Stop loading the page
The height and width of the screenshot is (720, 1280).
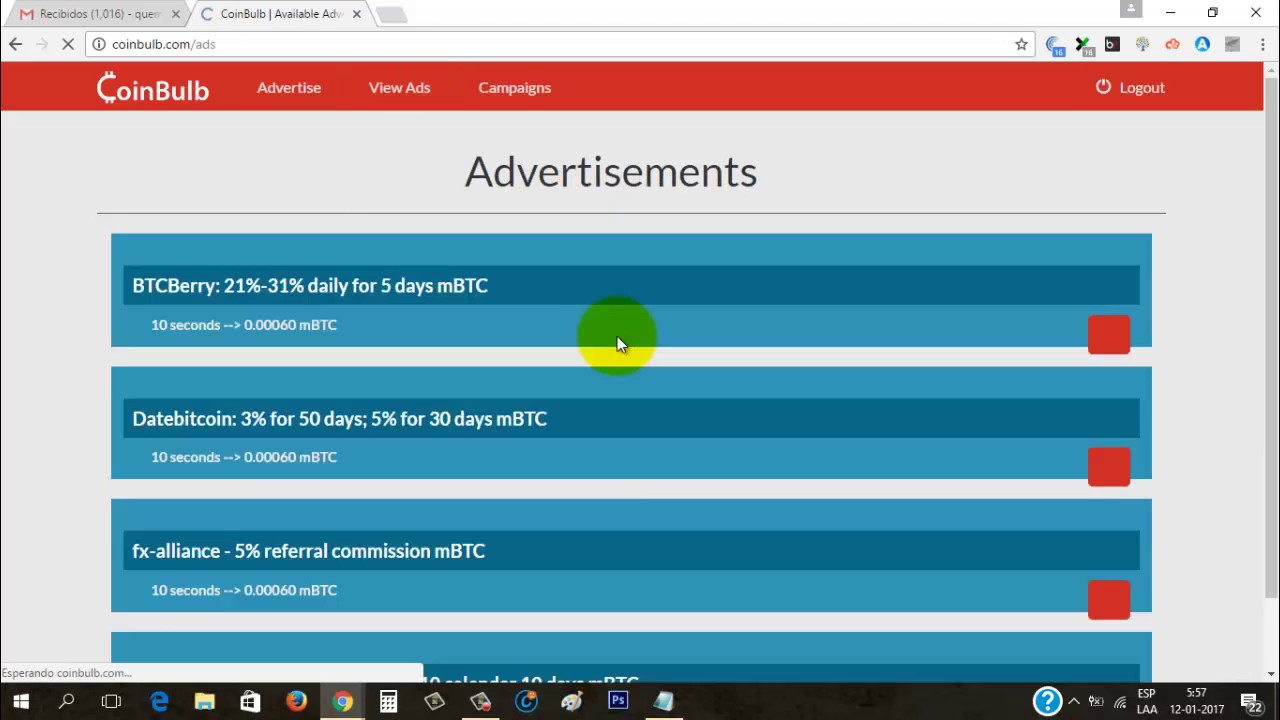click(68, 44)
